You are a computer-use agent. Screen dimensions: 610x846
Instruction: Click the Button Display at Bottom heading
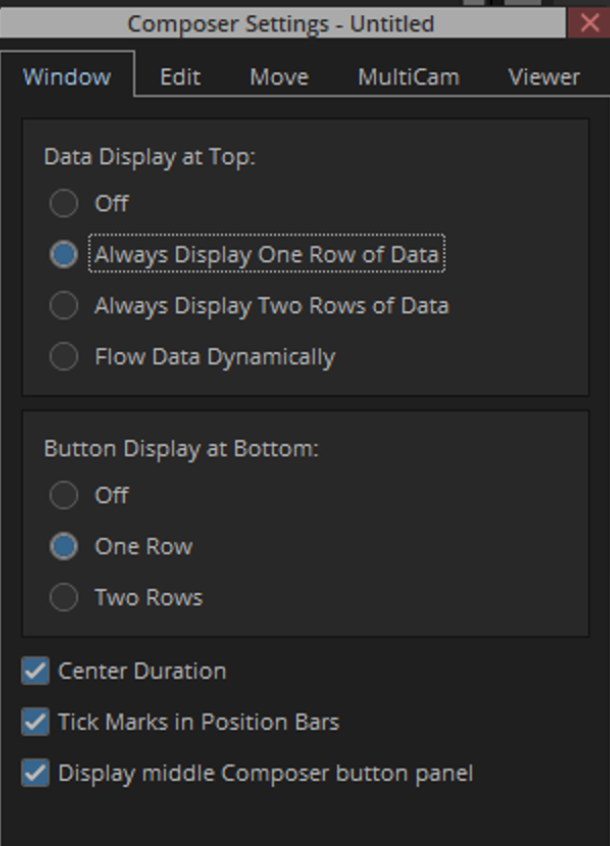tap(181, 449)
